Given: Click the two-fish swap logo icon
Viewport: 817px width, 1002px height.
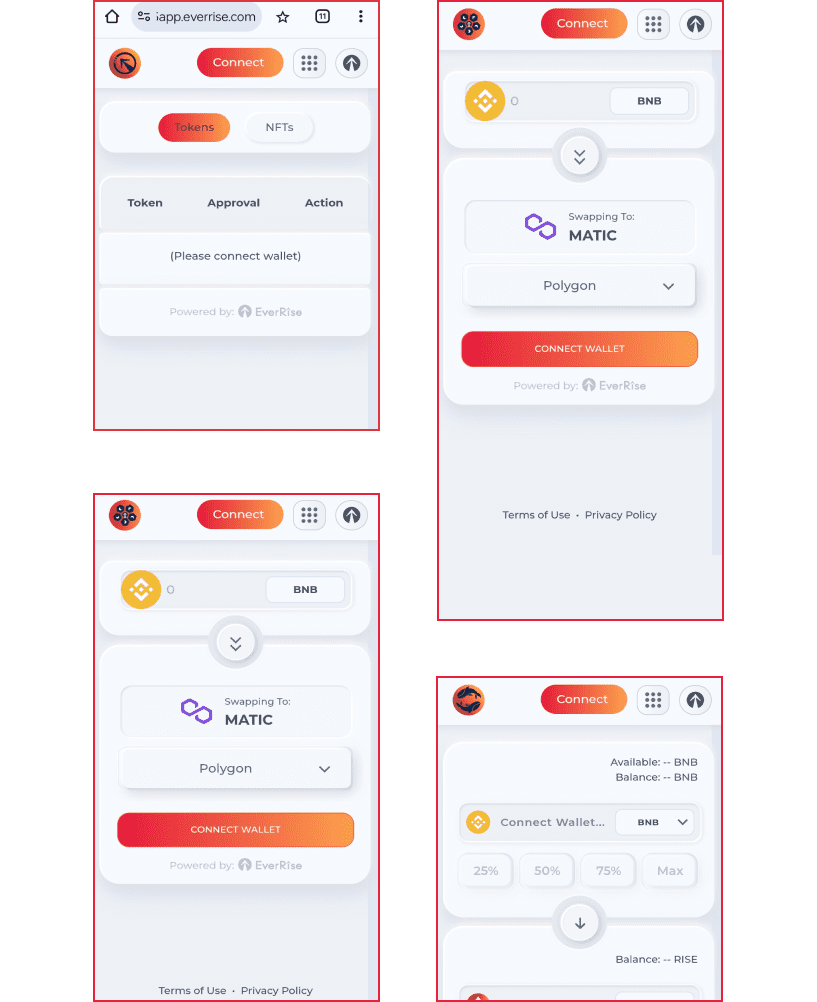Looking at the screenshot, I should [x=469, y=700].
